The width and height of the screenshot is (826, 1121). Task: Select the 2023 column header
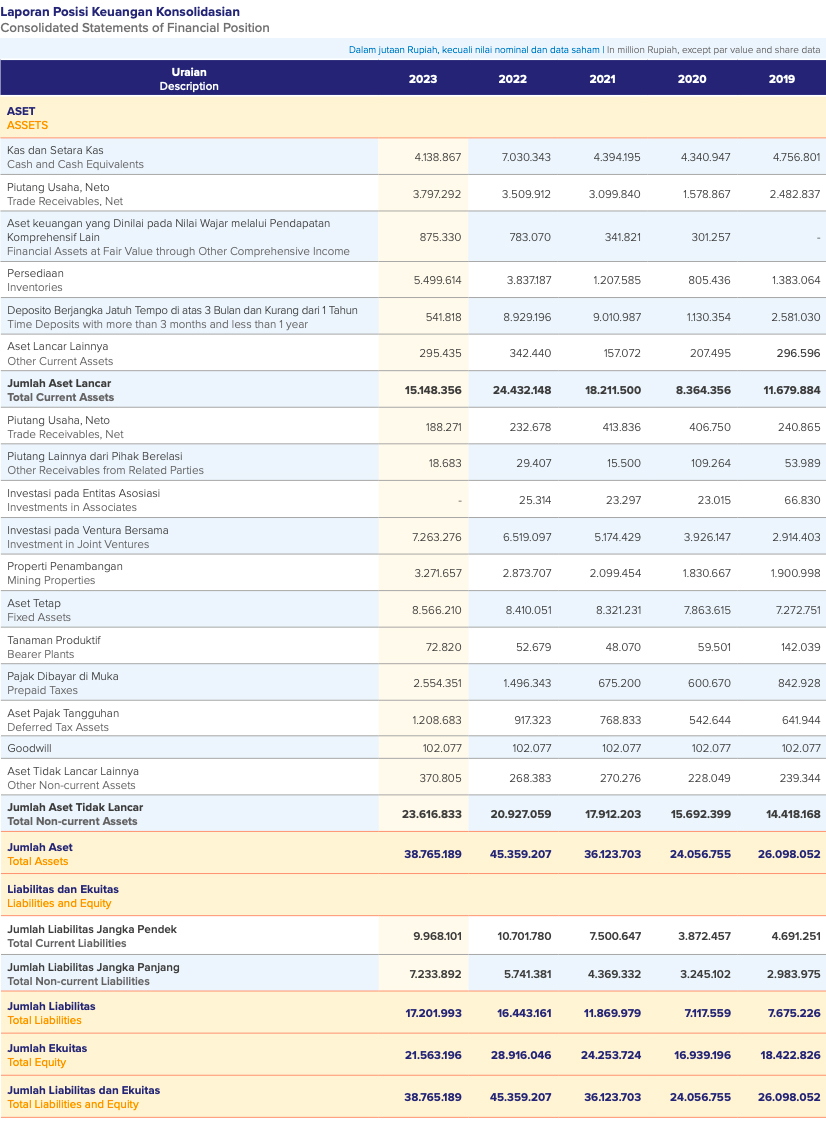pos(423,79)
